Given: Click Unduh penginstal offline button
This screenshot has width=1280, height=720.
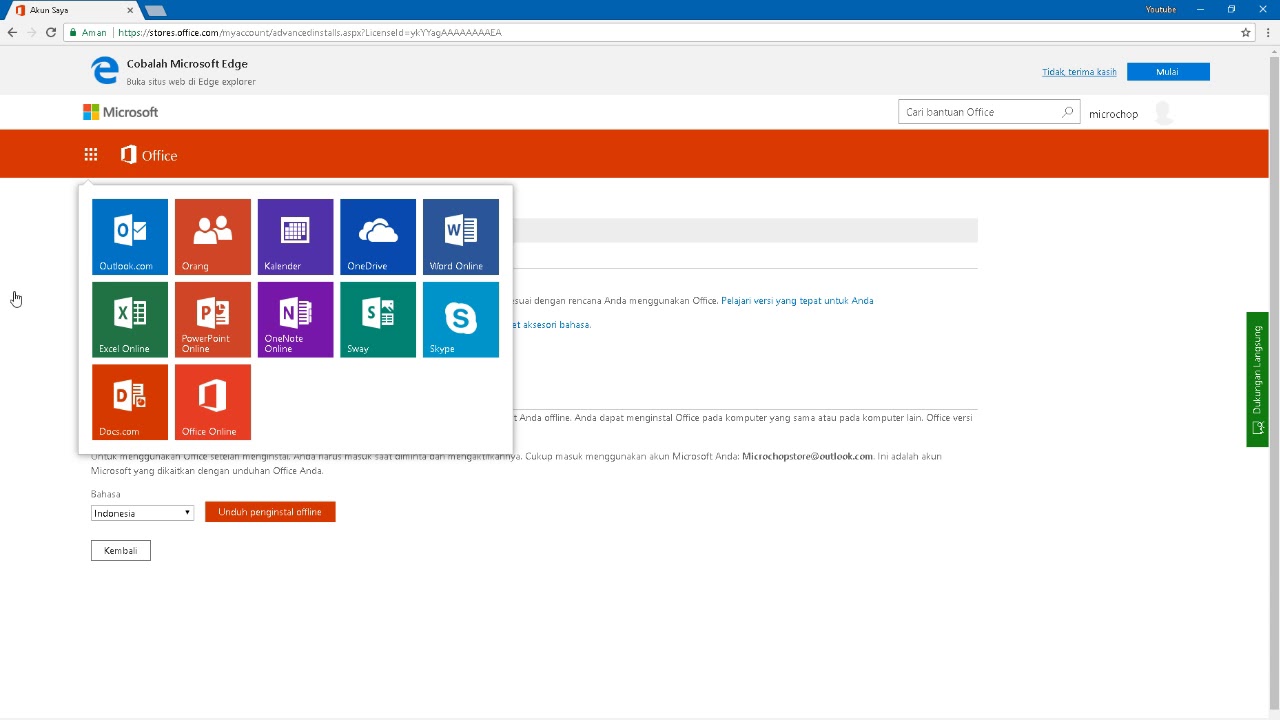Looking at the screenshot, I should point(270,512).
